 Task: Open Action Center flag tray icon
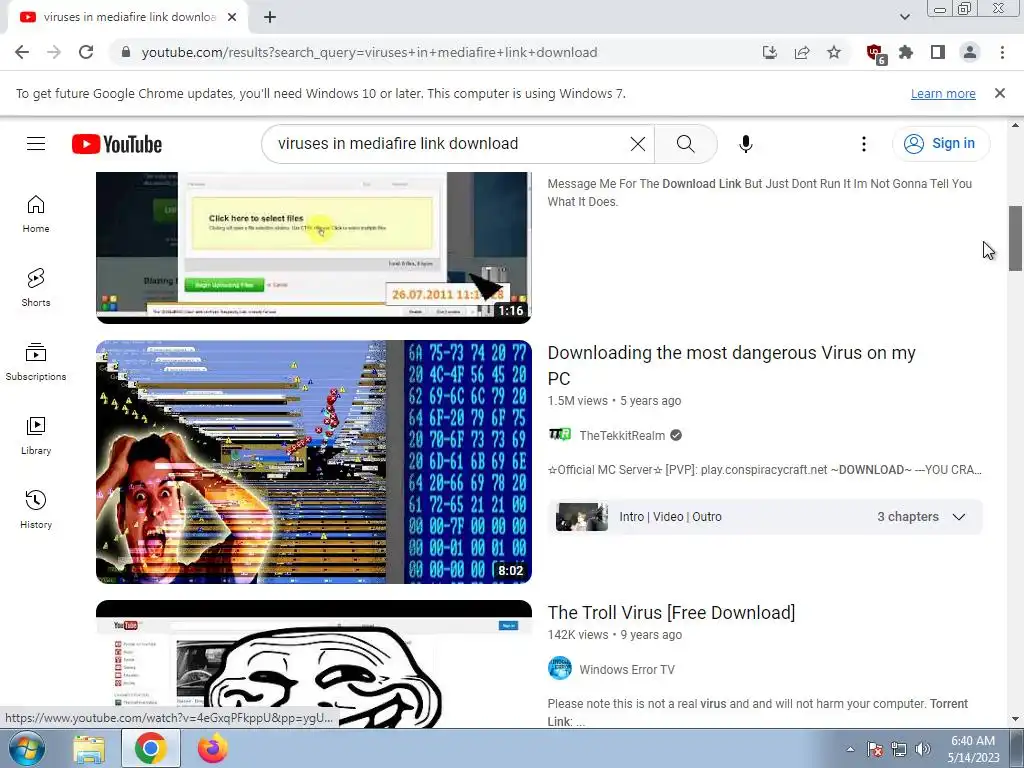pyautogui.click(x=875, y=749)
